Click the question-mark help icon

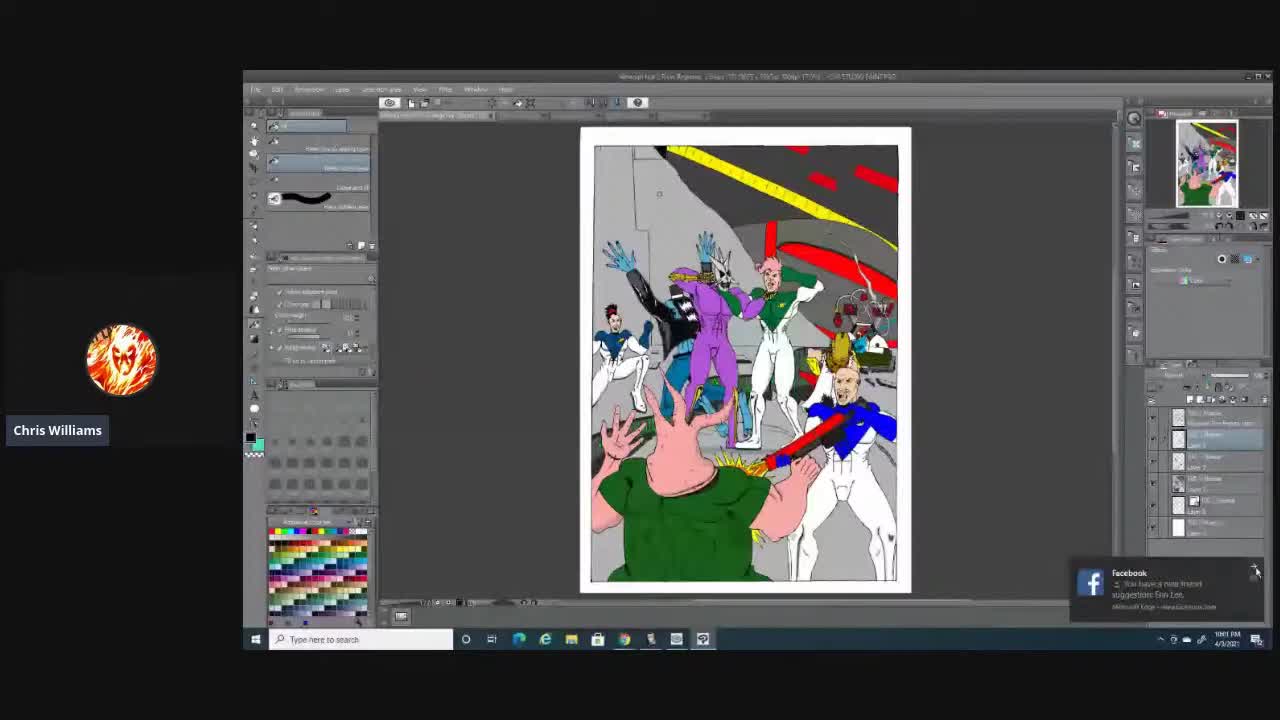[x=637, y=102]
